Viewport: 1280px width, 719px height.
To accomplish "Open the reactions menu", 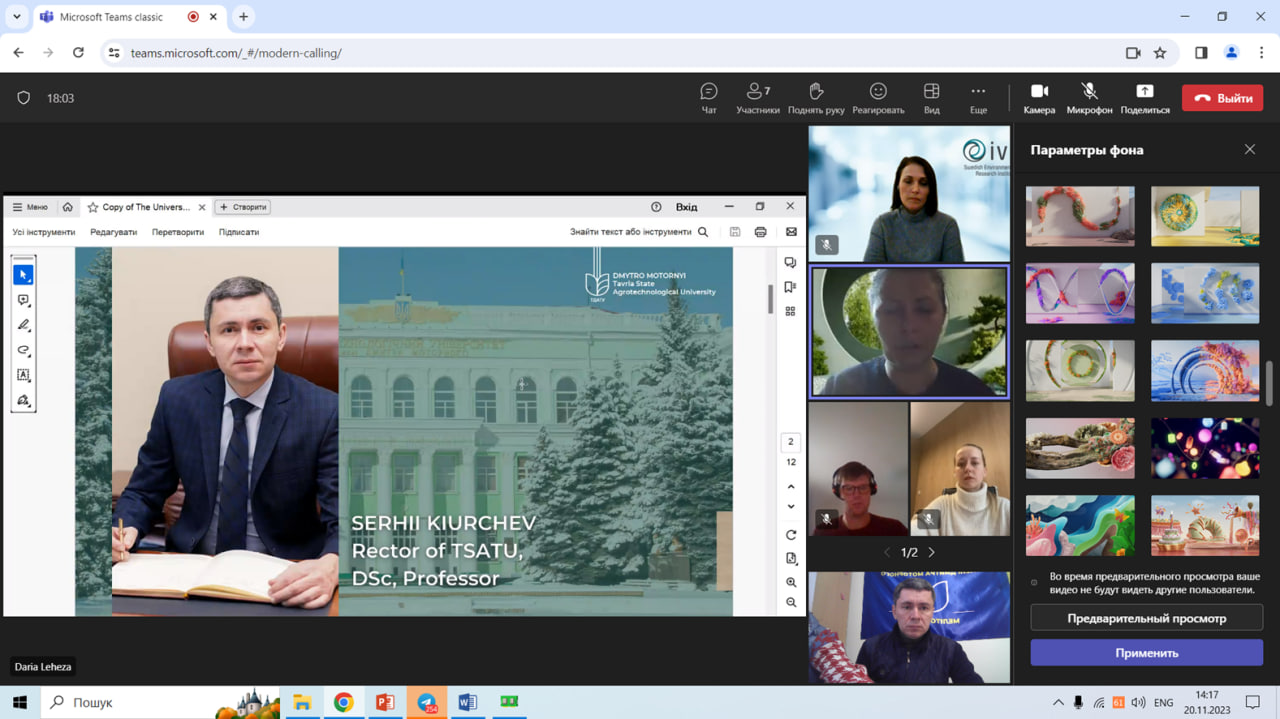I will click(878, 97).
